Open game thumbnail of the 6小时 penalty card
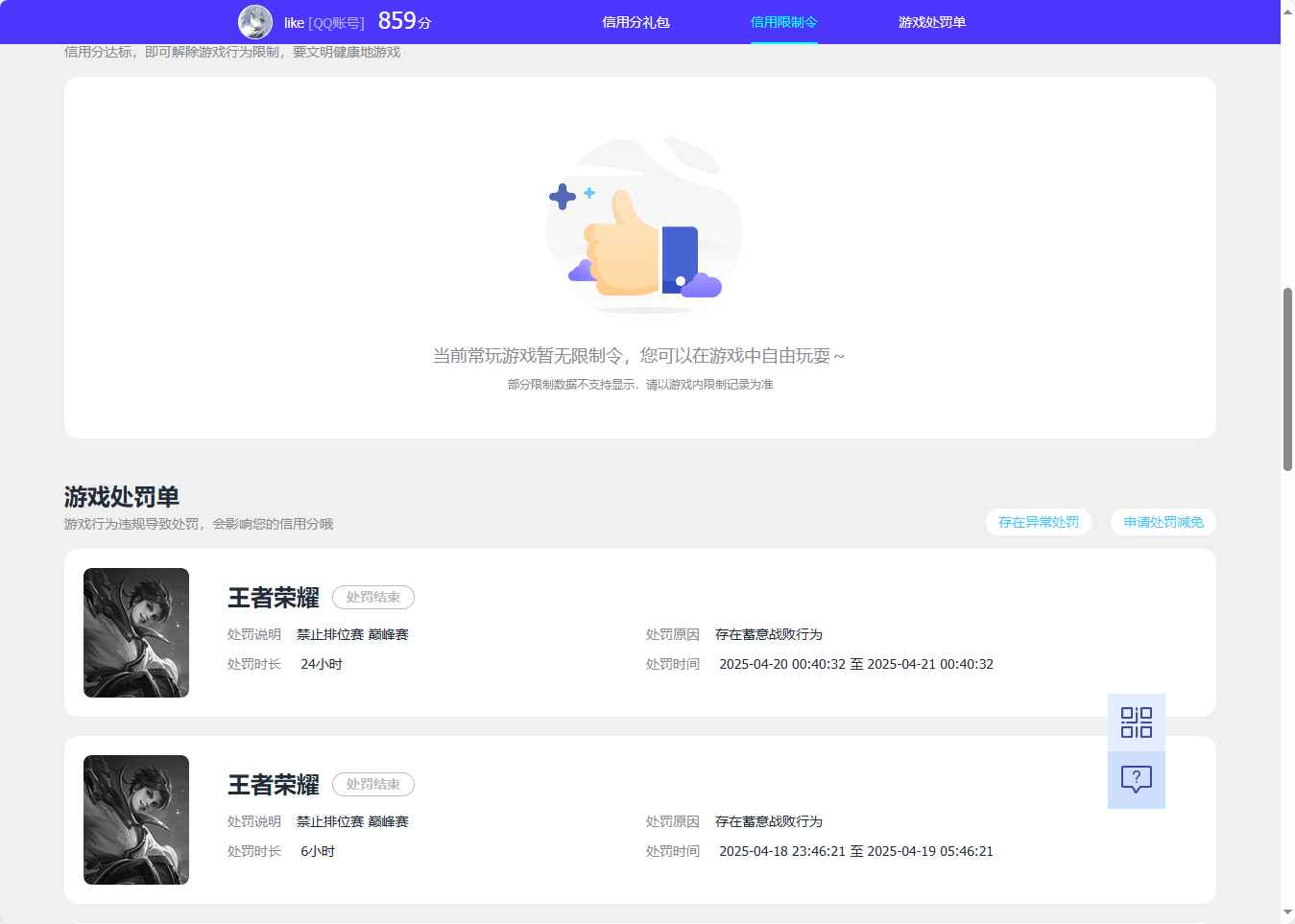Image resolution: width=1295 pixels, height=924 pixels. coord(136,819)
